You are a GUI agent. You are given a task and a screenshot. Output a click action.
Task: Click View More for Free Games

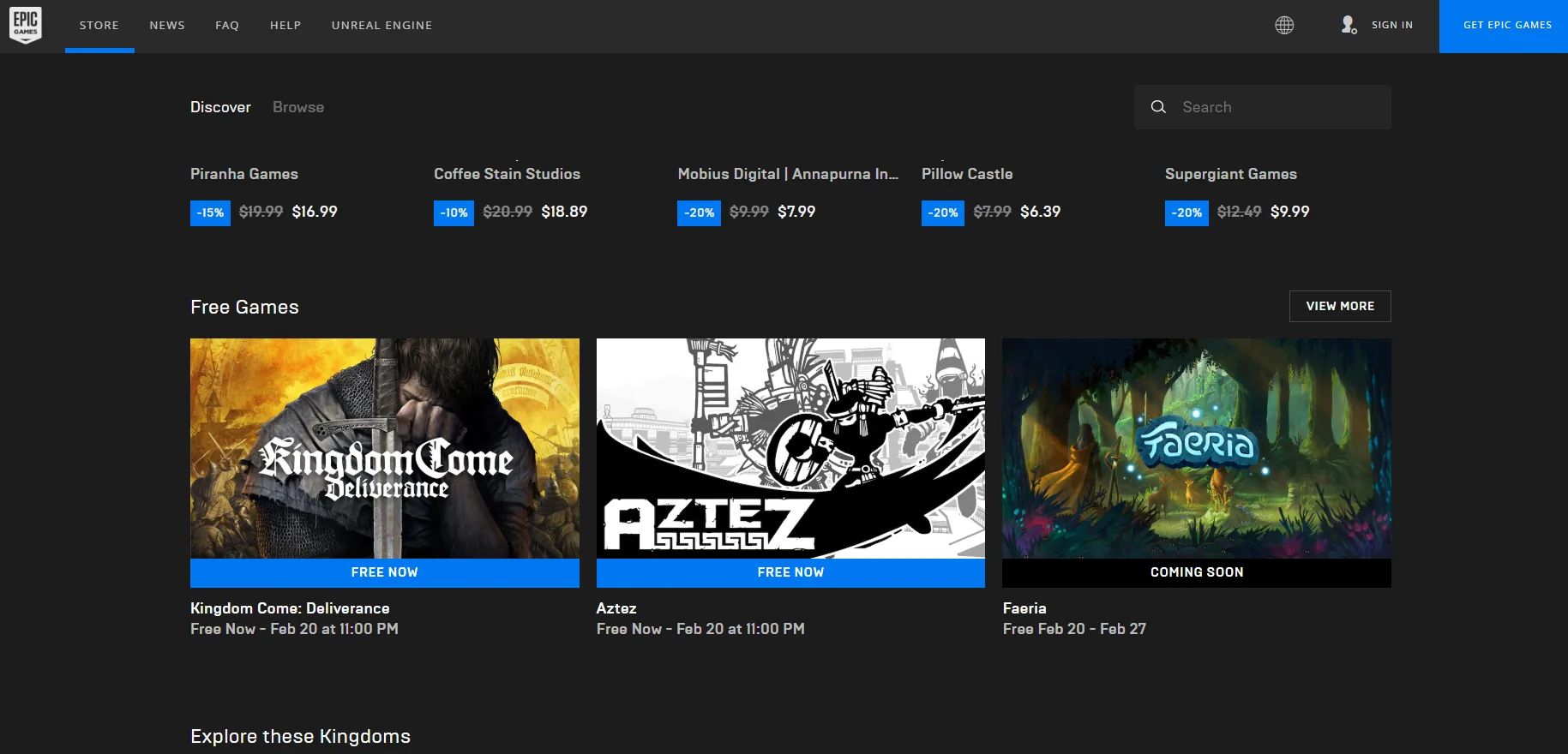pos(1340,307)
